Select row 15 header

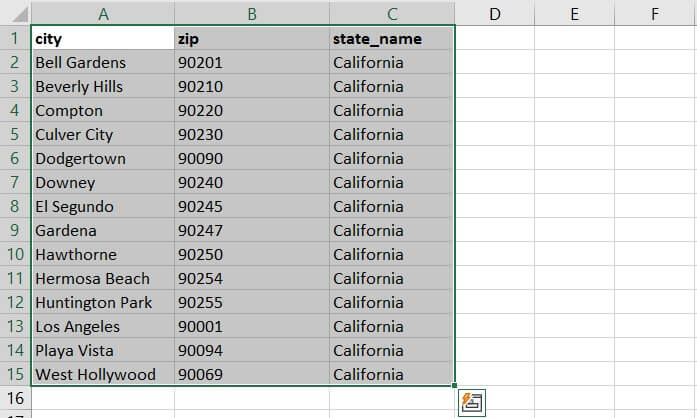[x=15, y=374]
